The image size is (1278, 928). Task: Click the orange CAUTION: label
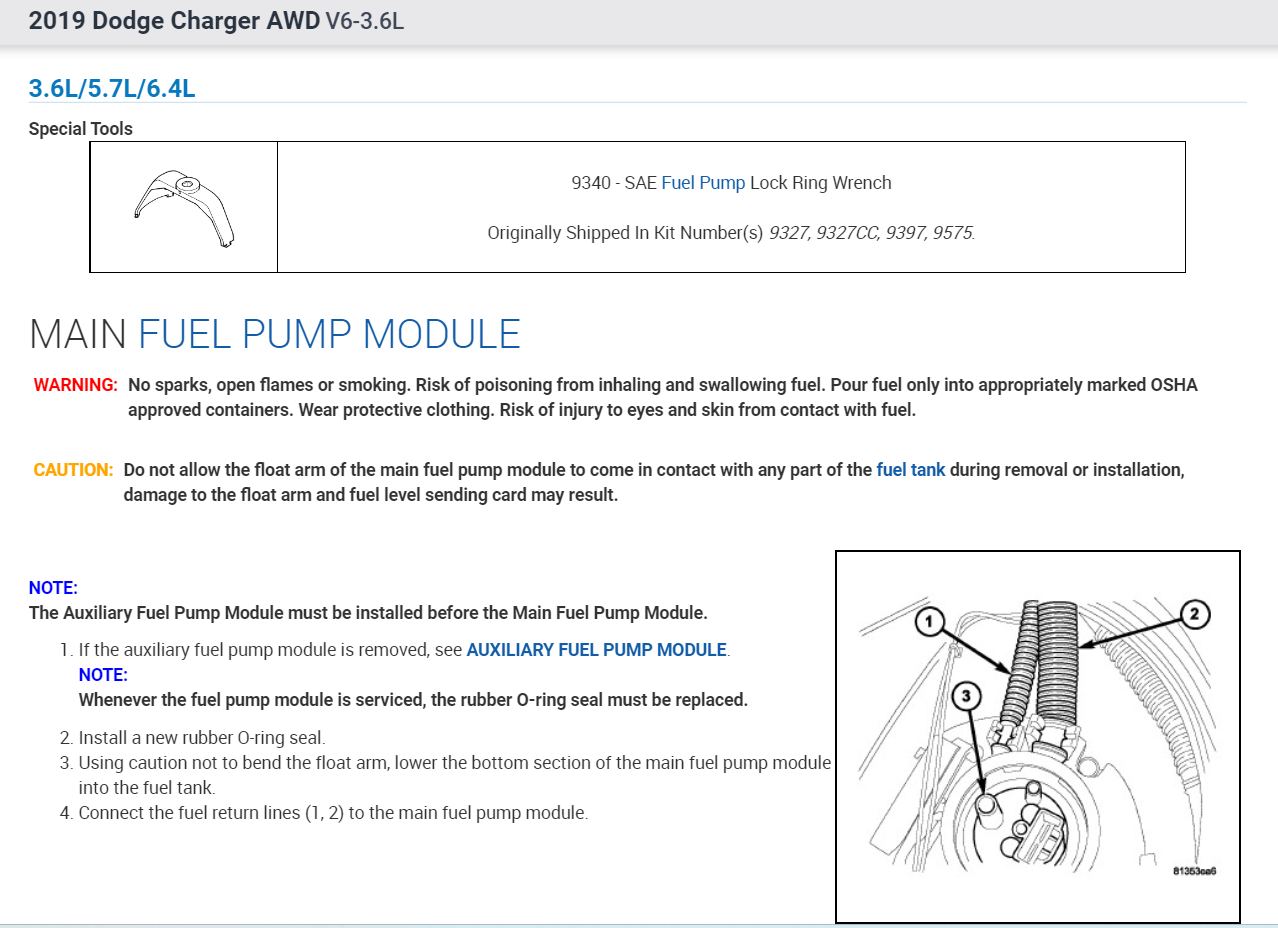click(73, 469)
